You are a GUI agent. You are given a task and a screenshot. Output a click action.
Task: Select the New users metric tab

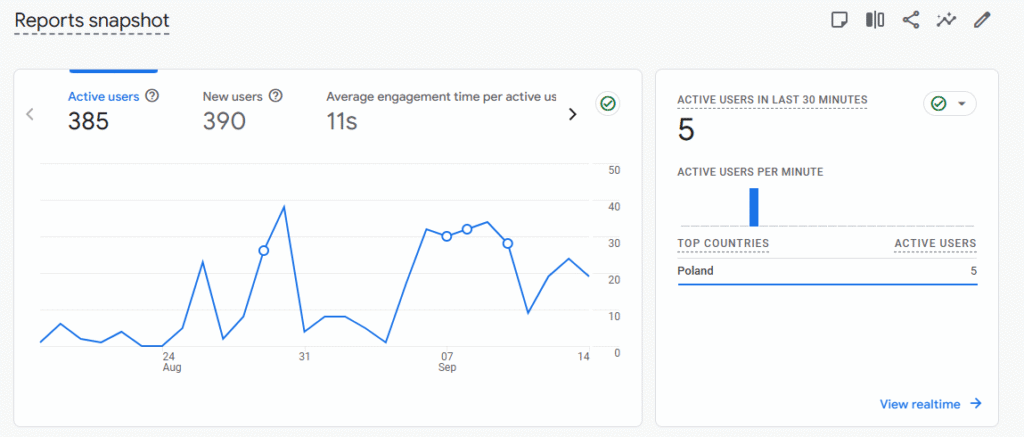coord(233,110)
